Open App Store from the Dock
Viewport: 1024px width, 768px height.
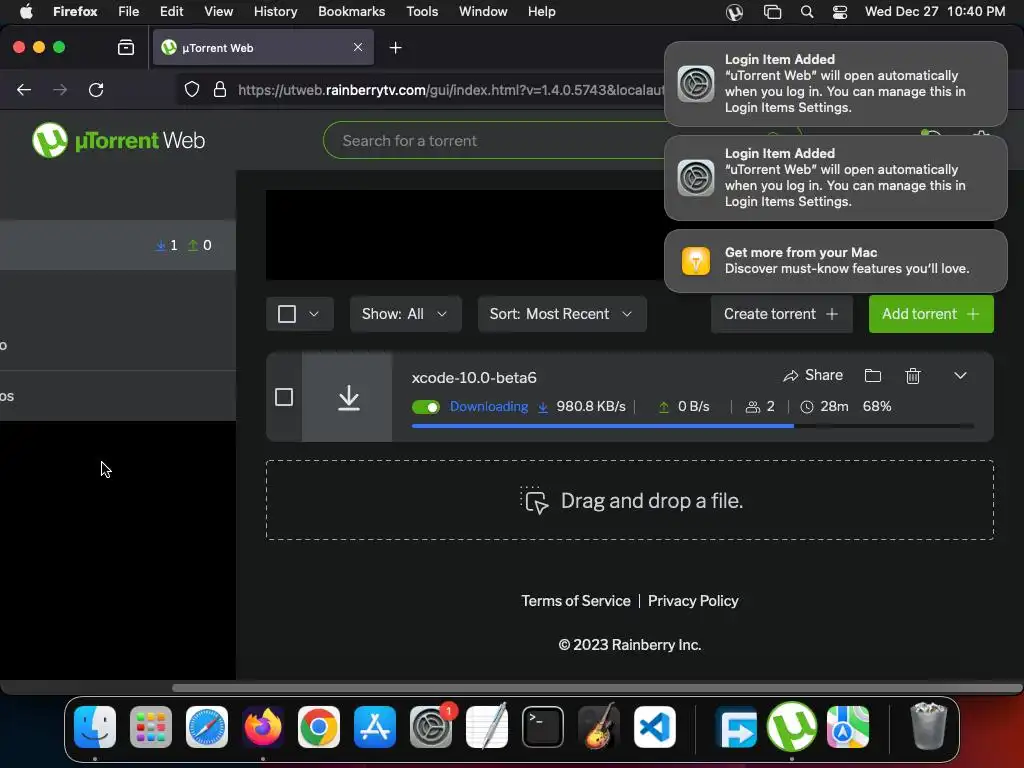click(x=375, y=727)
